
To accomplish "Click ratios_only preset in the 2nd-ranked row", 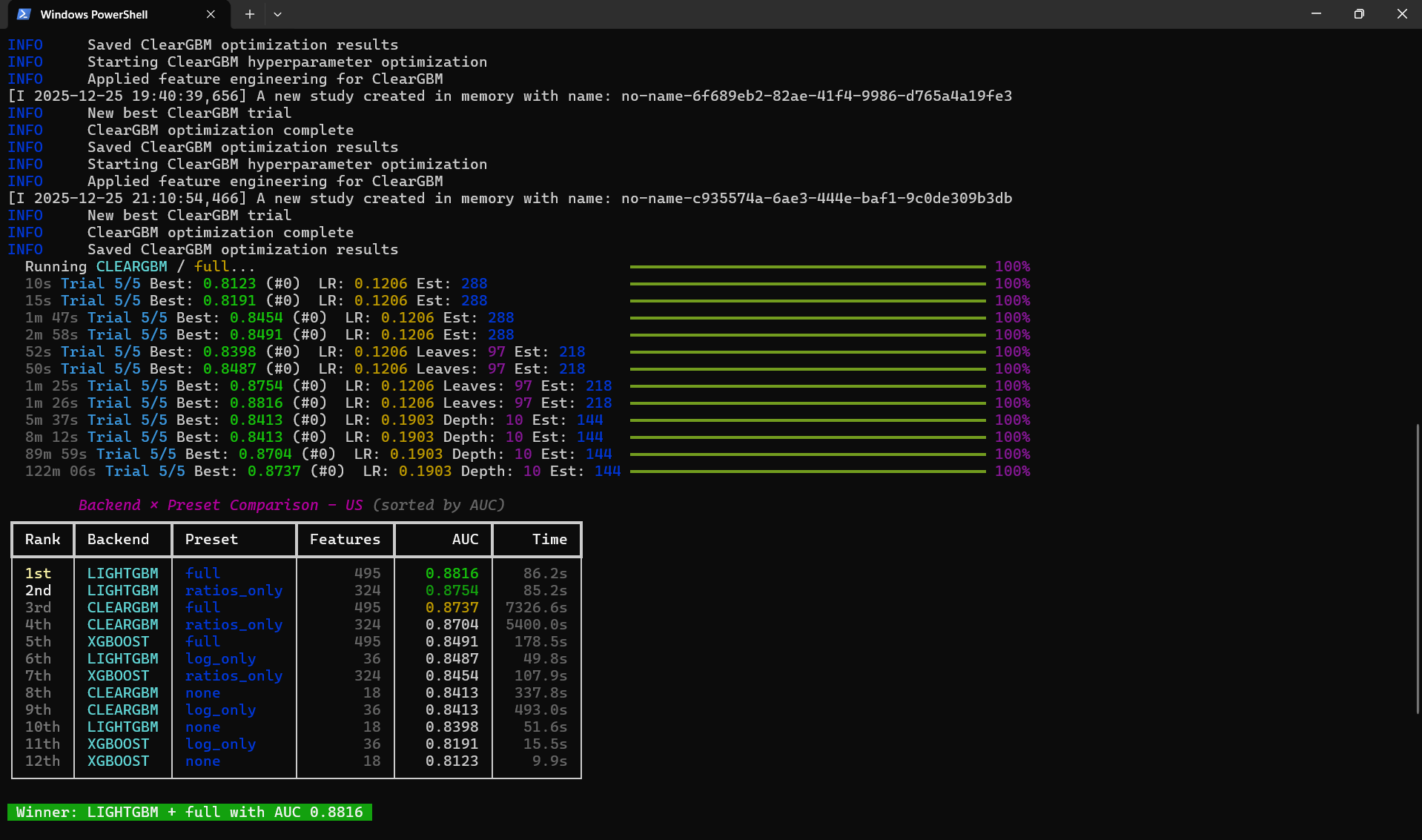I will [234, 591].
